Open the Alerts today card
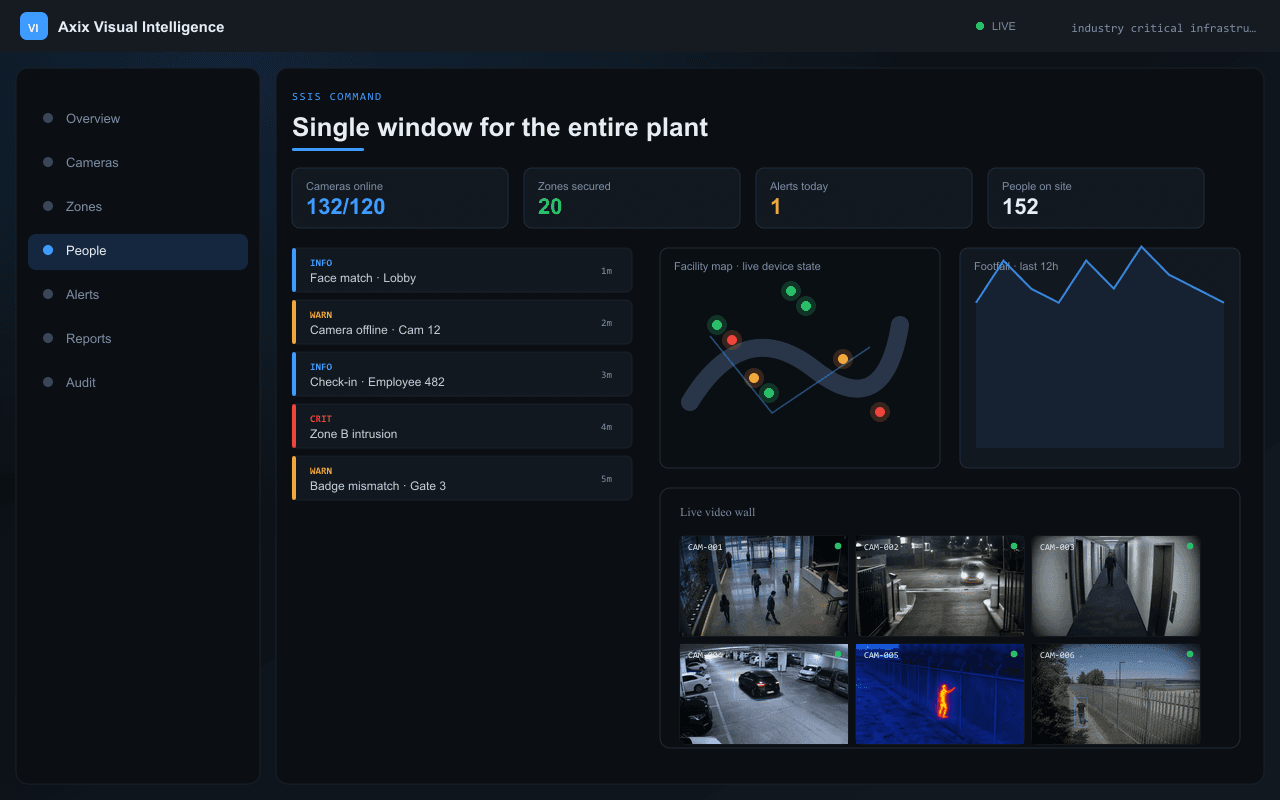The height and width of the screenshot is (800, 1280). [x=864, y=198]
